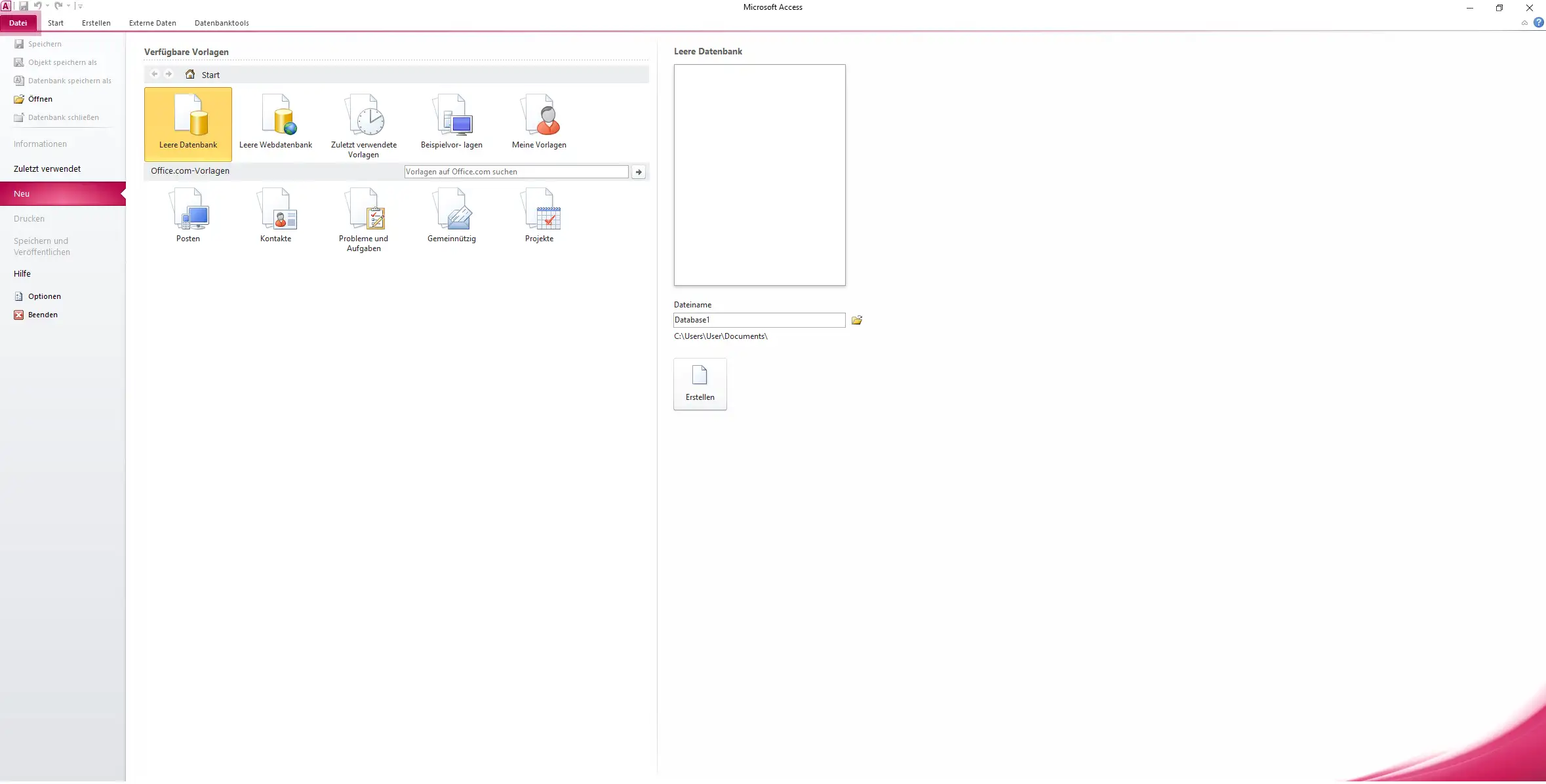The image size is (1546, 784).
Task: Start the Office.com template search arrow button
Action: tap(639, 172)
